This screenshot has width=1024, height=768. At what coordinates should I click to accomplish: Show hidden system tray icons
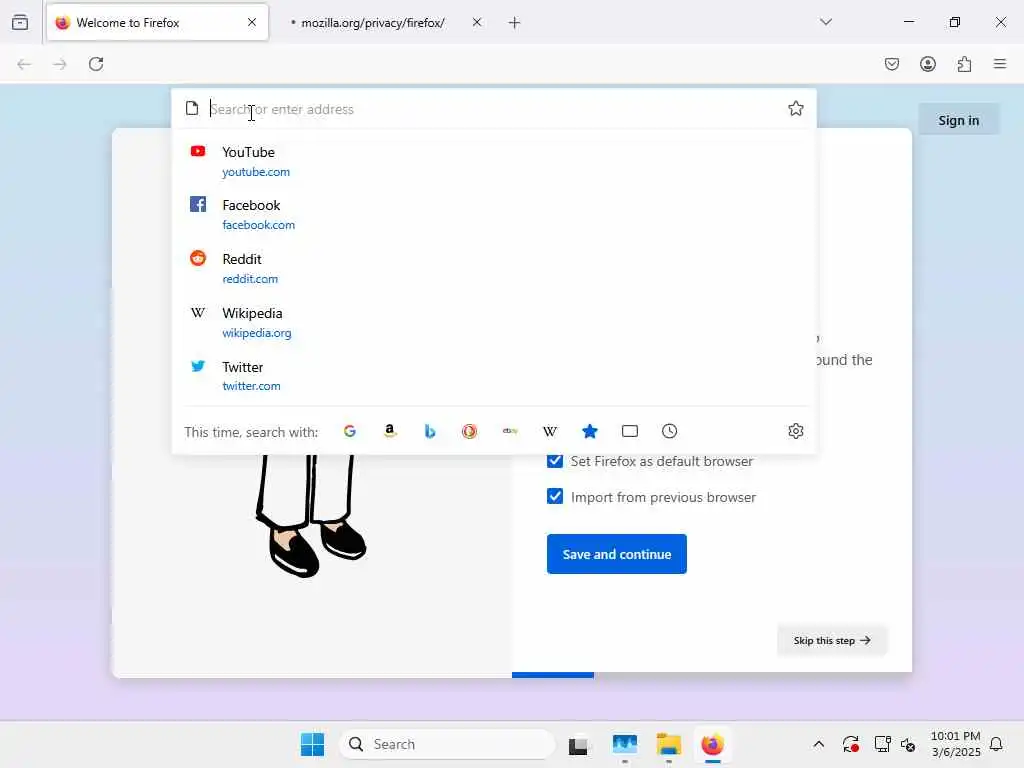click(x=818, y=744)
